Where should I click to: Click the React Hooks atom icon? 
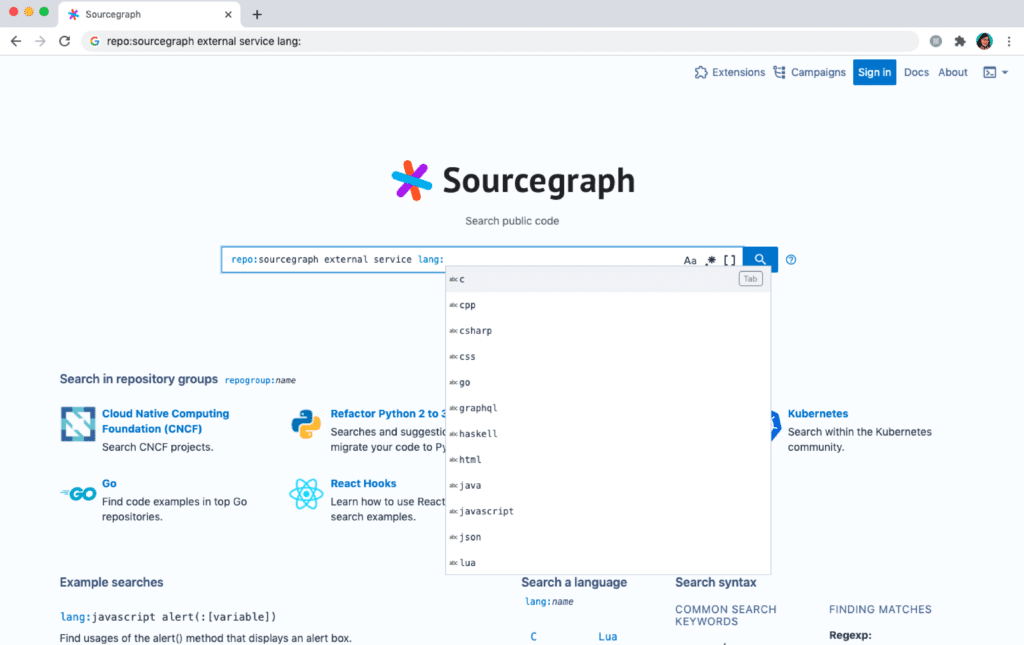pyautogui.click(x=305, y=493)
